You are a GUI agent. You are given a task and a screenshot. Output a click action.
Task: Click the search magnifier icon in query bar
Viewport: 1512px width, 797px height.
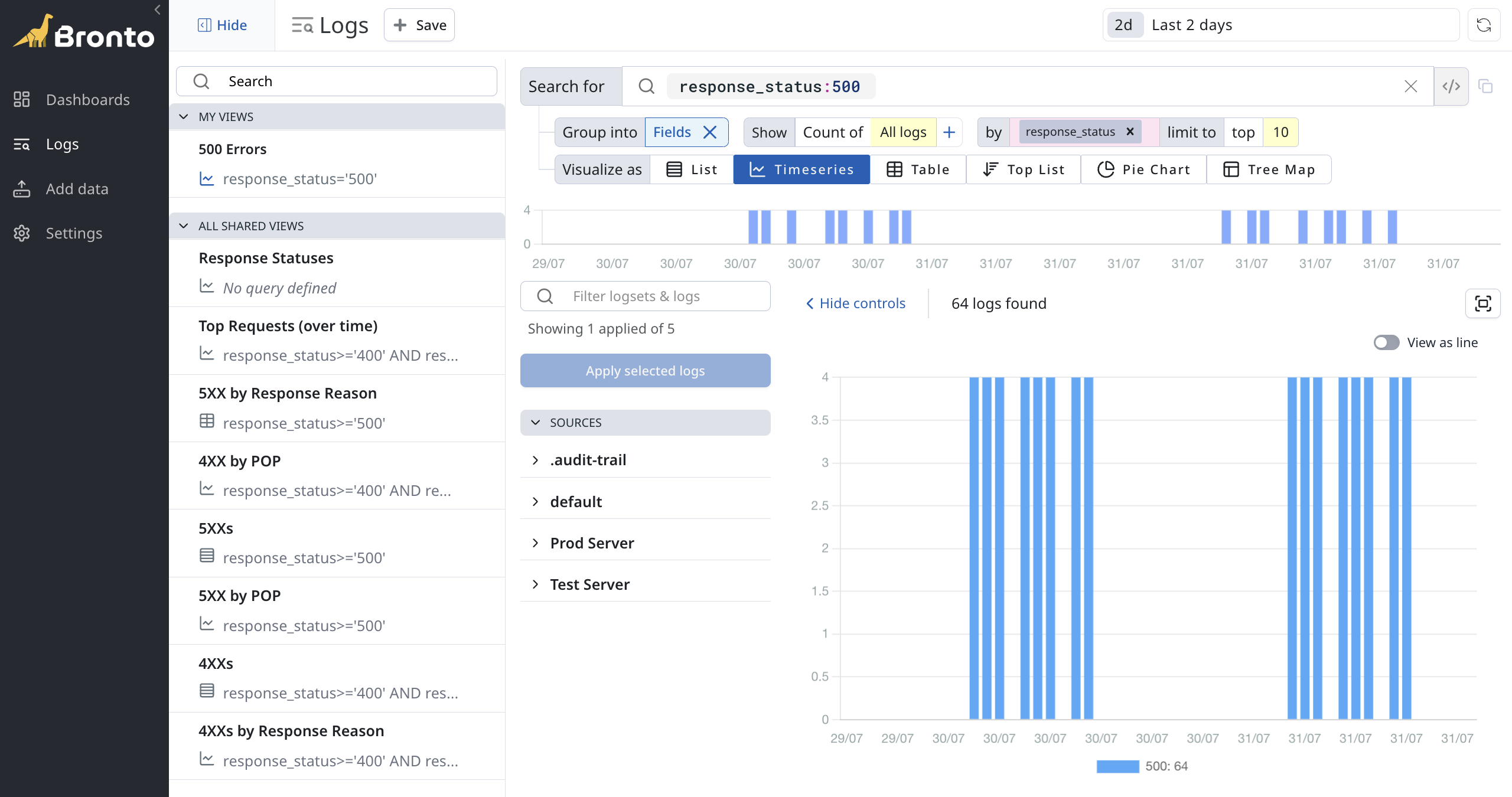647,86
